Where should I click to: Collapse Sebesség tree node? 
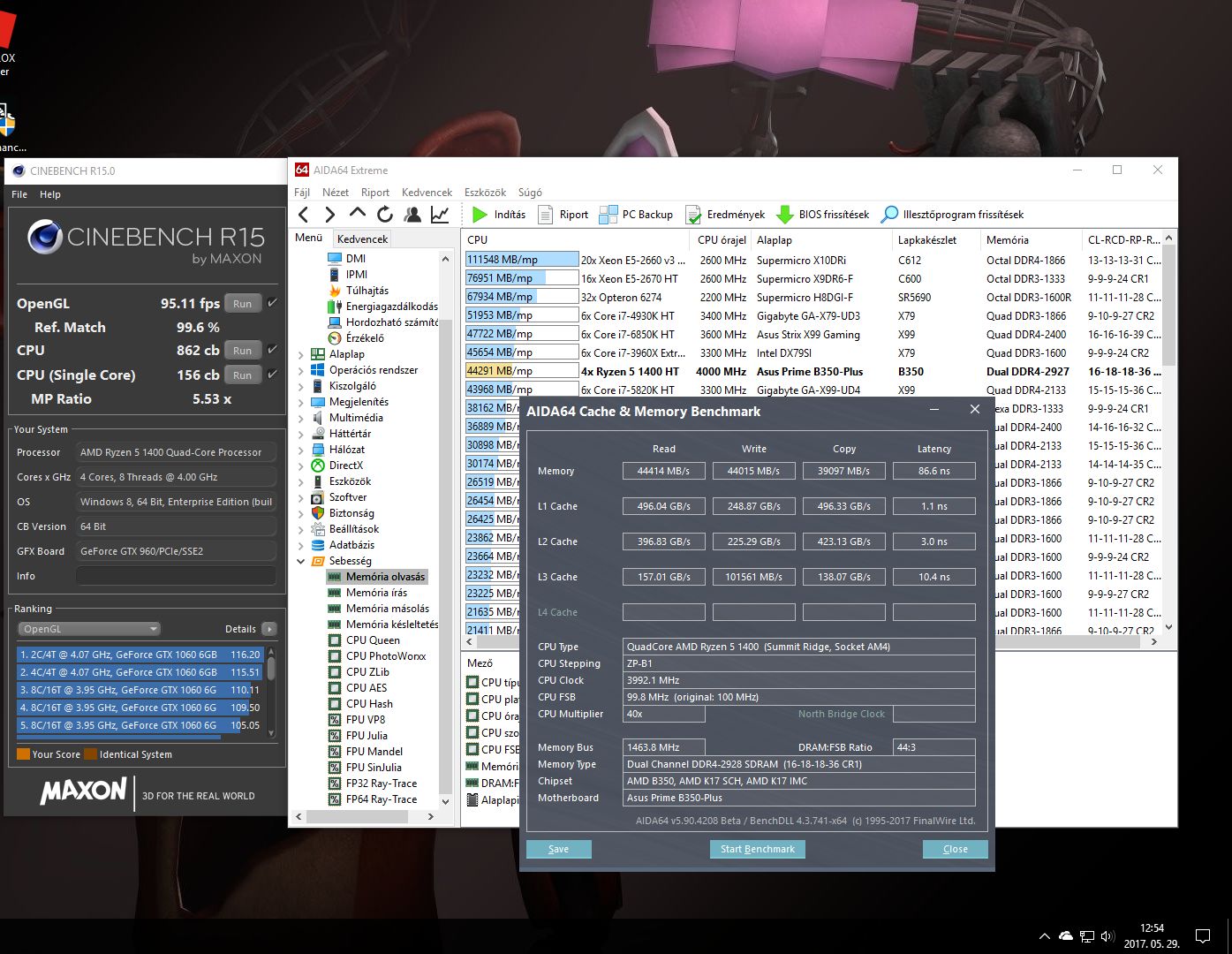(x=301, y=561)
